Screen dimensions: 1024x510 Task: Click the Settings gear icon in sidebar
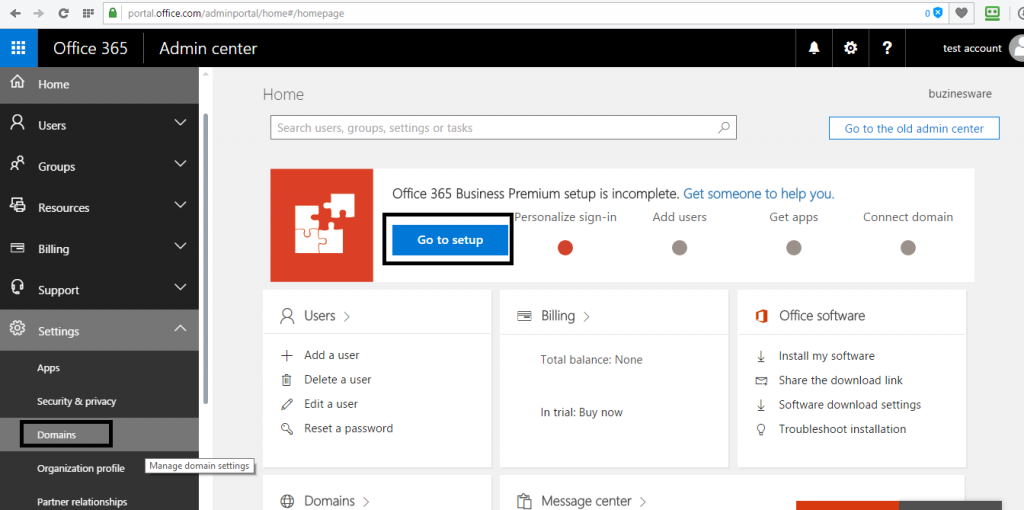coord(18,328)
